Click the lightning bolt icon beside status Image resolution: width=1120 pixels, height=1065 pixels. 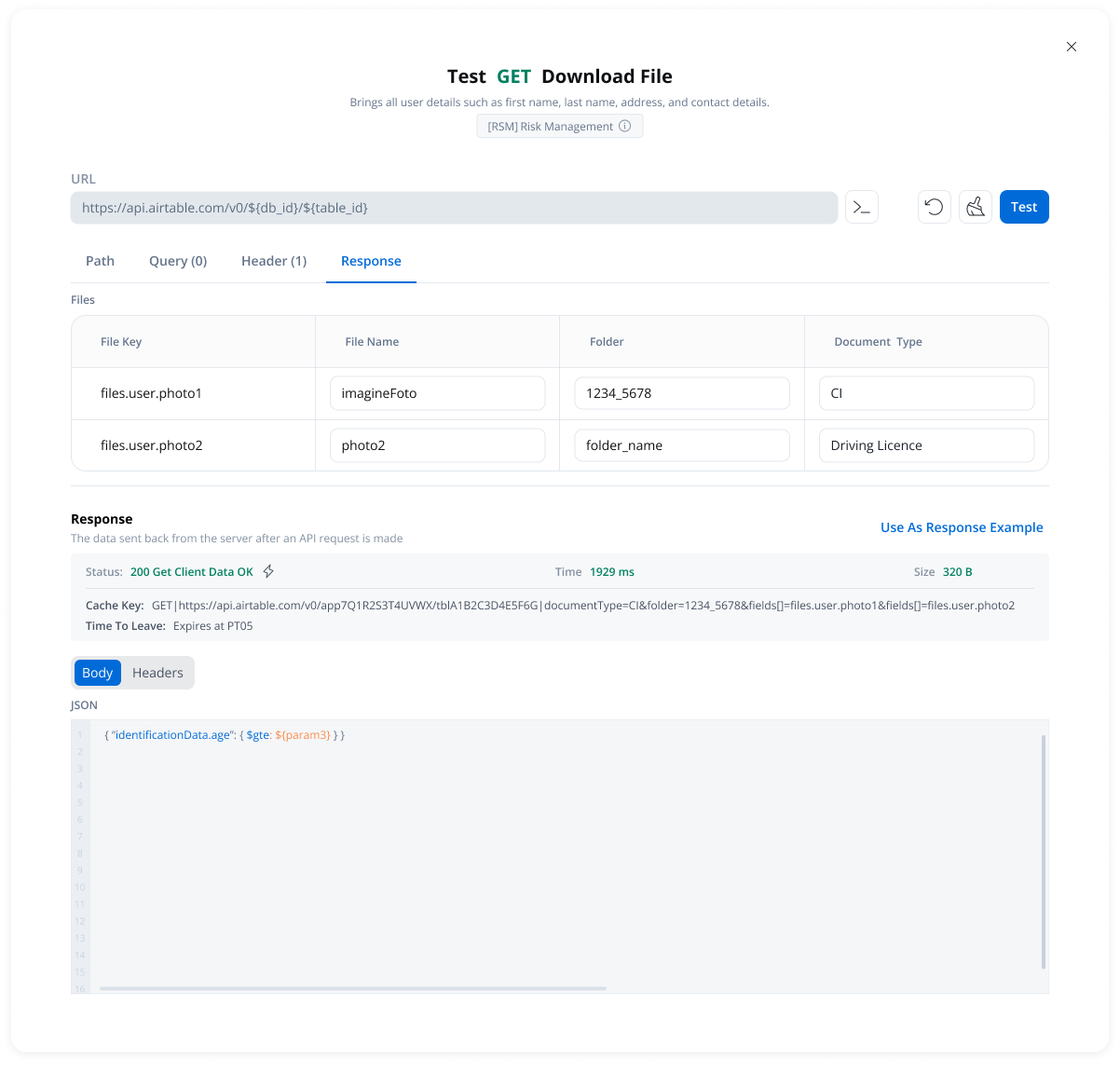268,571
